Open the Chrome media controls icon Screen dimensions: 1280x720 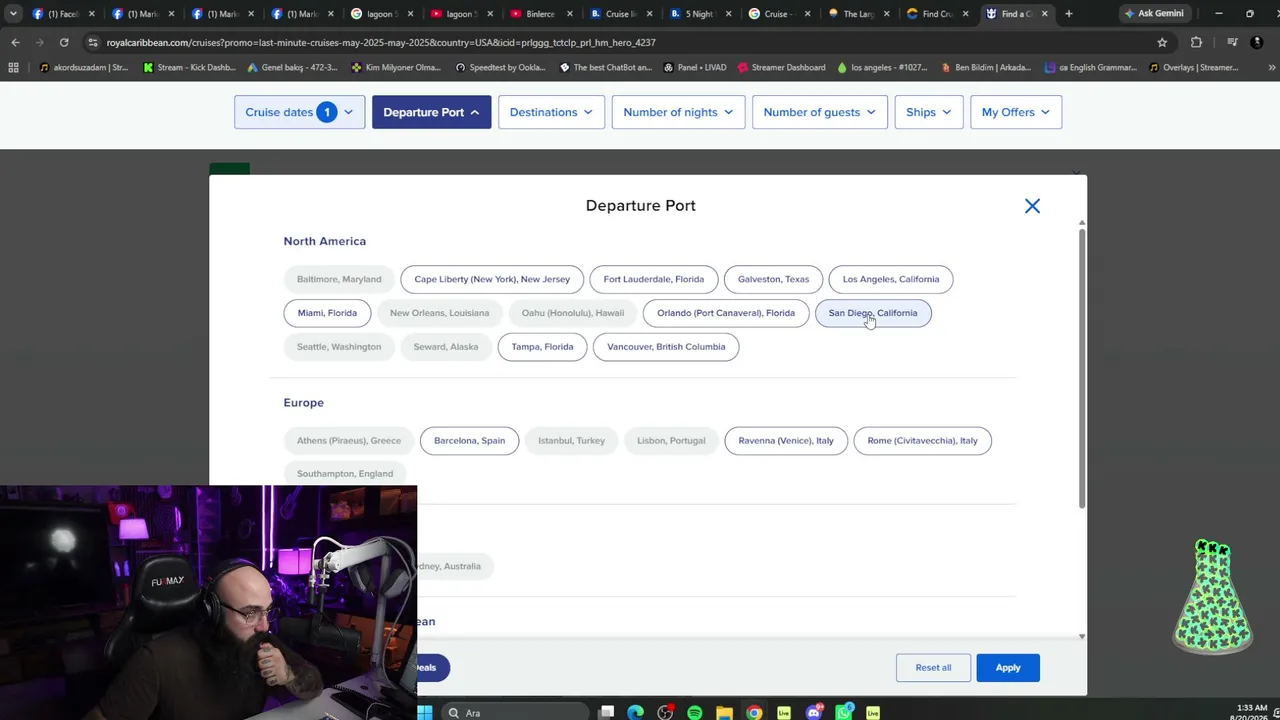pyautogui.click(x=1232, y=42)
